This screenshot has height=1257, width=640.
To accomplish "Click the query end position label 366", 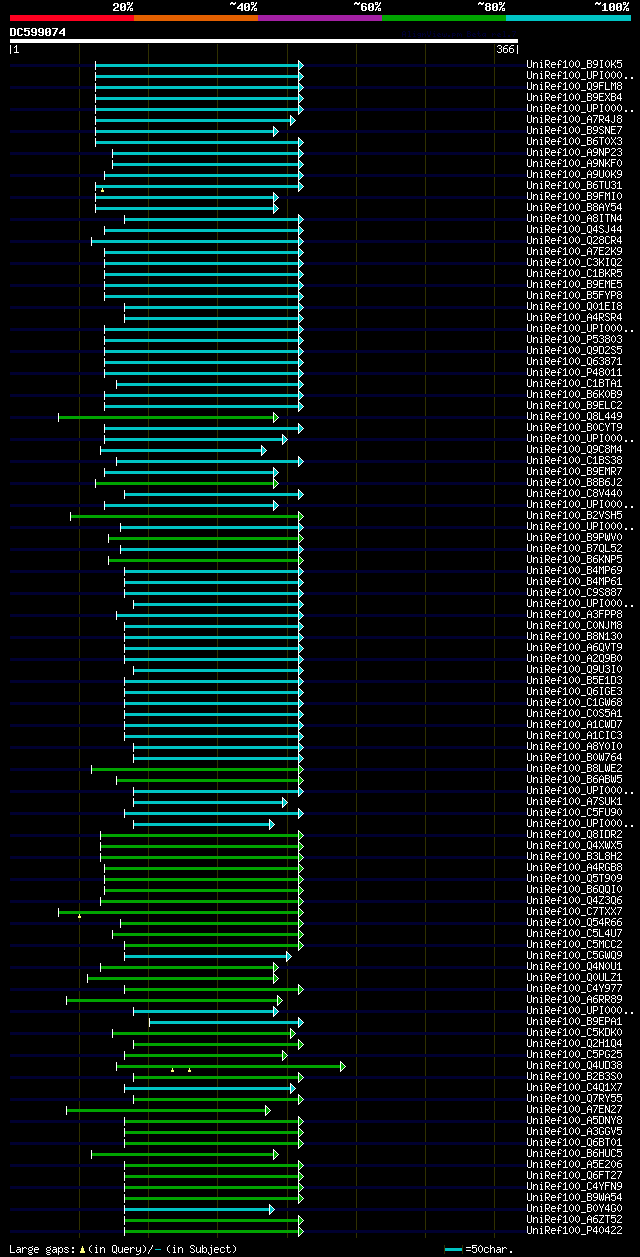I will (505, 49).
